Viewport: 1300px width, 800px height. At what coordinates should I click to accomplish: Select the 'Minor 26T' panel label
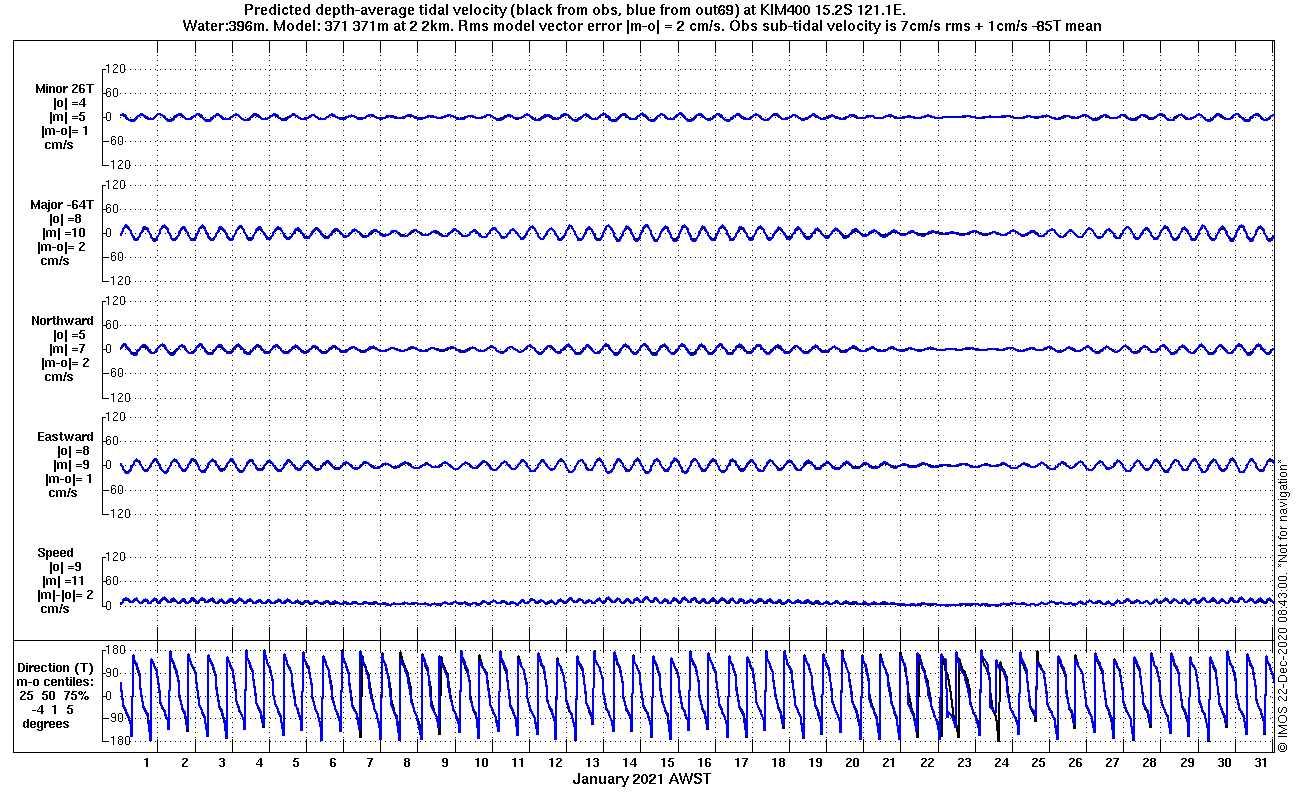[x=65, y=89]
